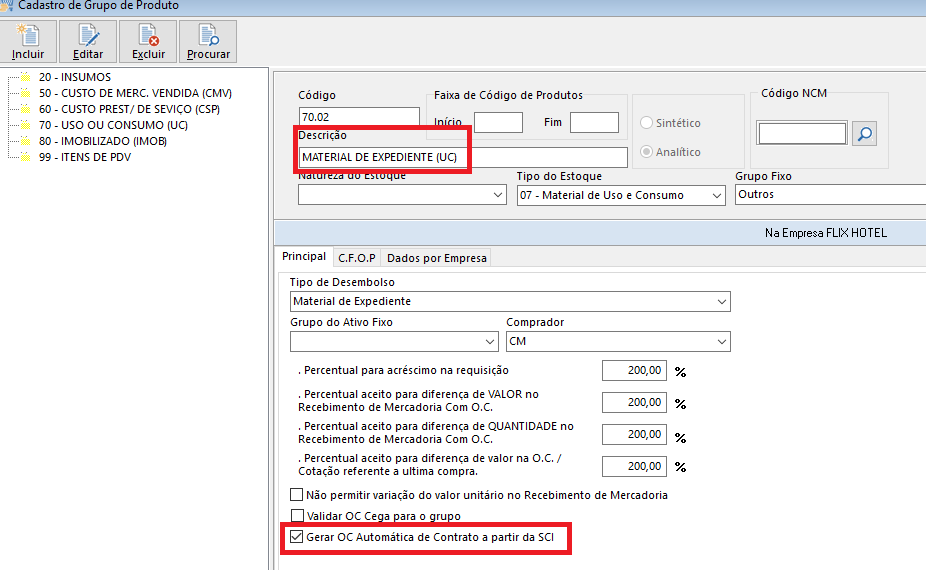Click folder icon beside 50 - CUSTO DE MERC.

point(25,93)
